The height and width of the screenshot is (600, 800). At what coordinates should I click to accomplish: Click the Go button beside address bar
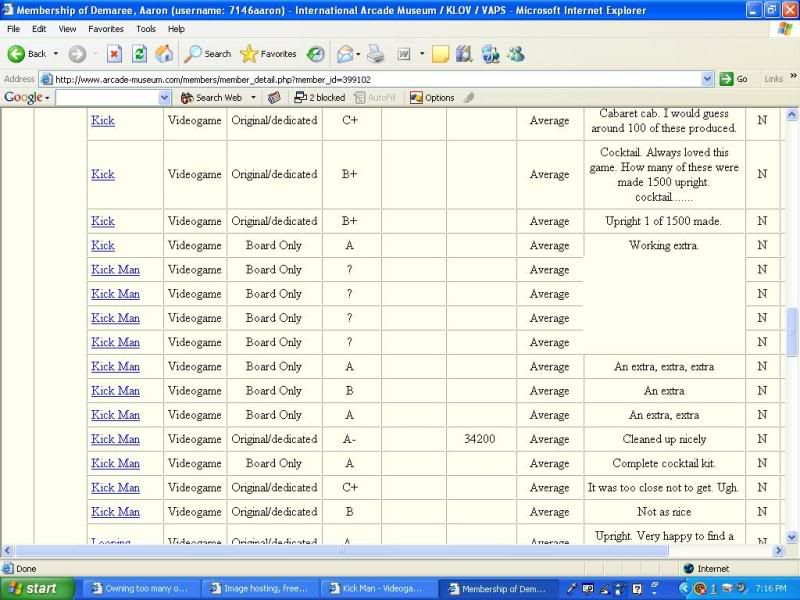[735, 79]
